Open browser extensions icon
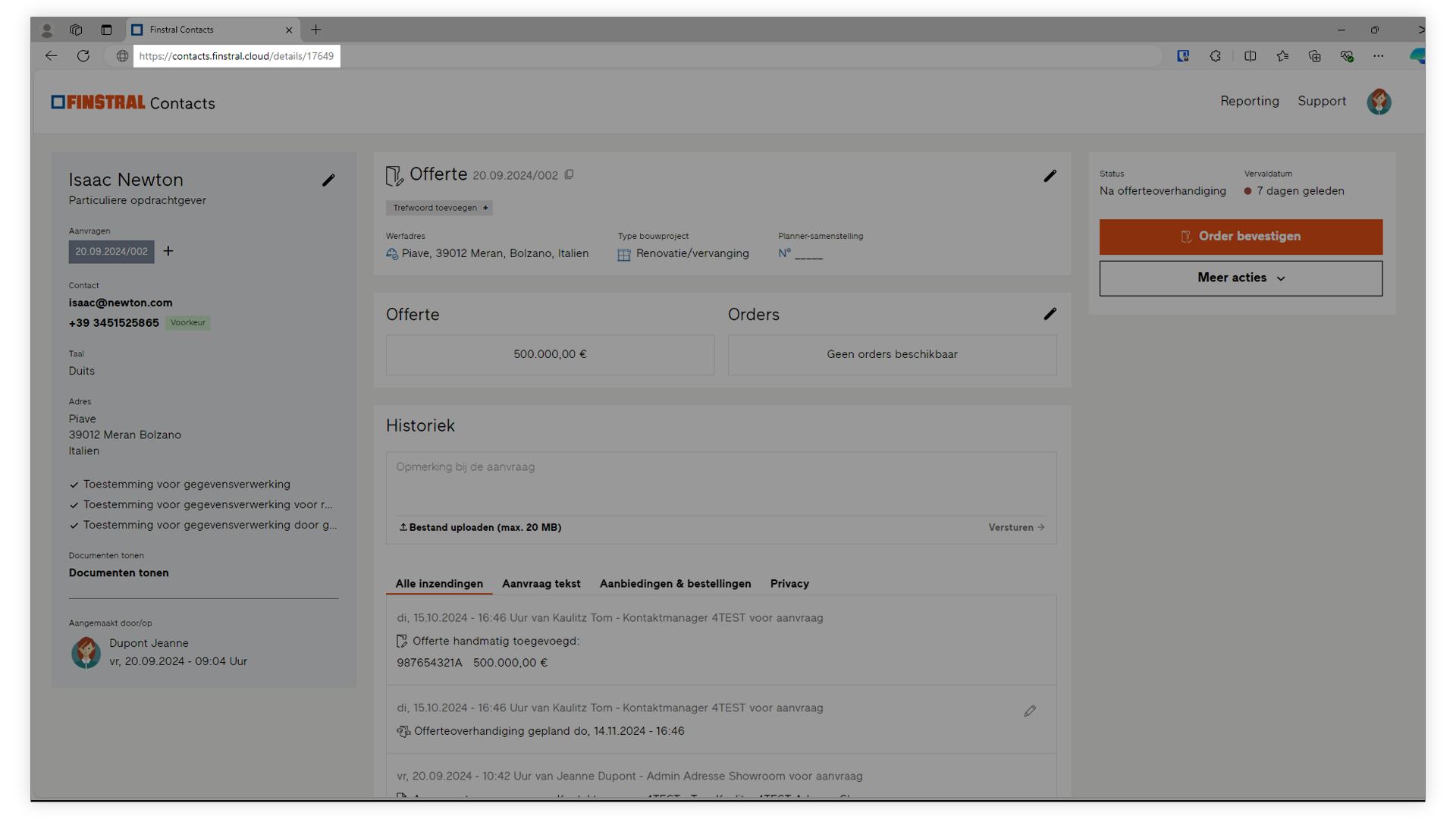1456x819 pixels. tap(1216, 56)
